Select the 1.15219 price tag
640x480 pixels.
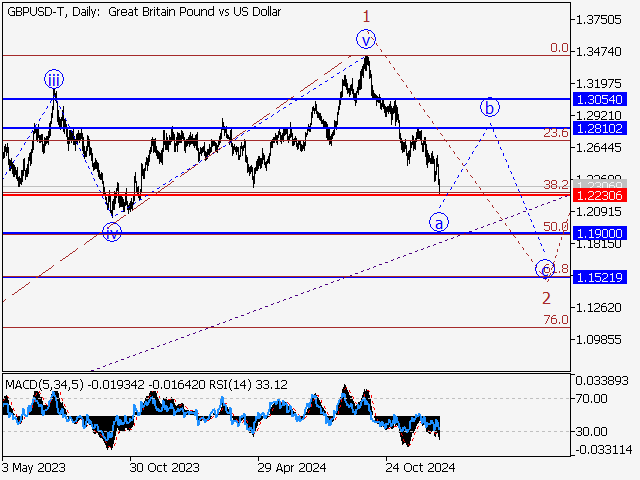coord(600,277)
